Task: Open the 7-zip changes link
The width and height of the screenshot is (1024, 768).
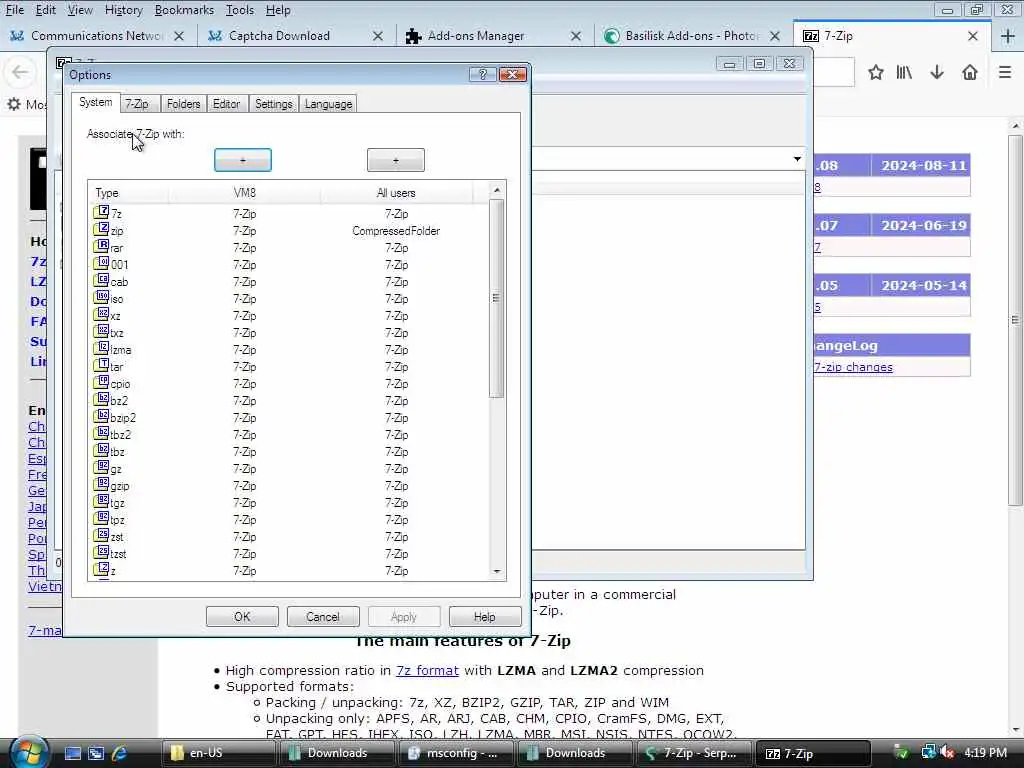Action: click(854, 367)
